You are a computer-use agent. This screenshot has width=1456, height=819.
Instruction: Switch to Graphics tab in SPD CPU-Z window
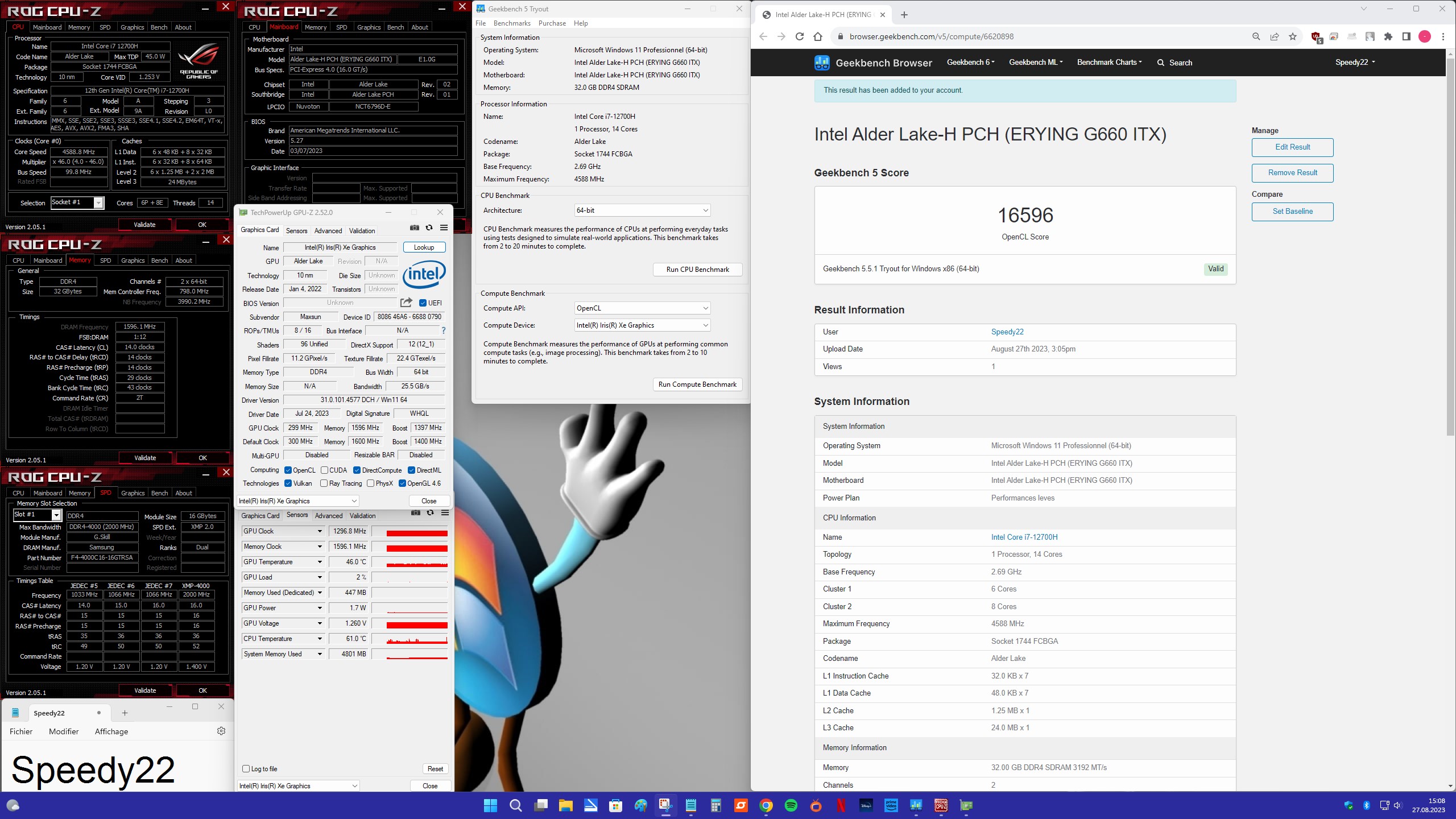pyautogui.click(x=133, y=493)
